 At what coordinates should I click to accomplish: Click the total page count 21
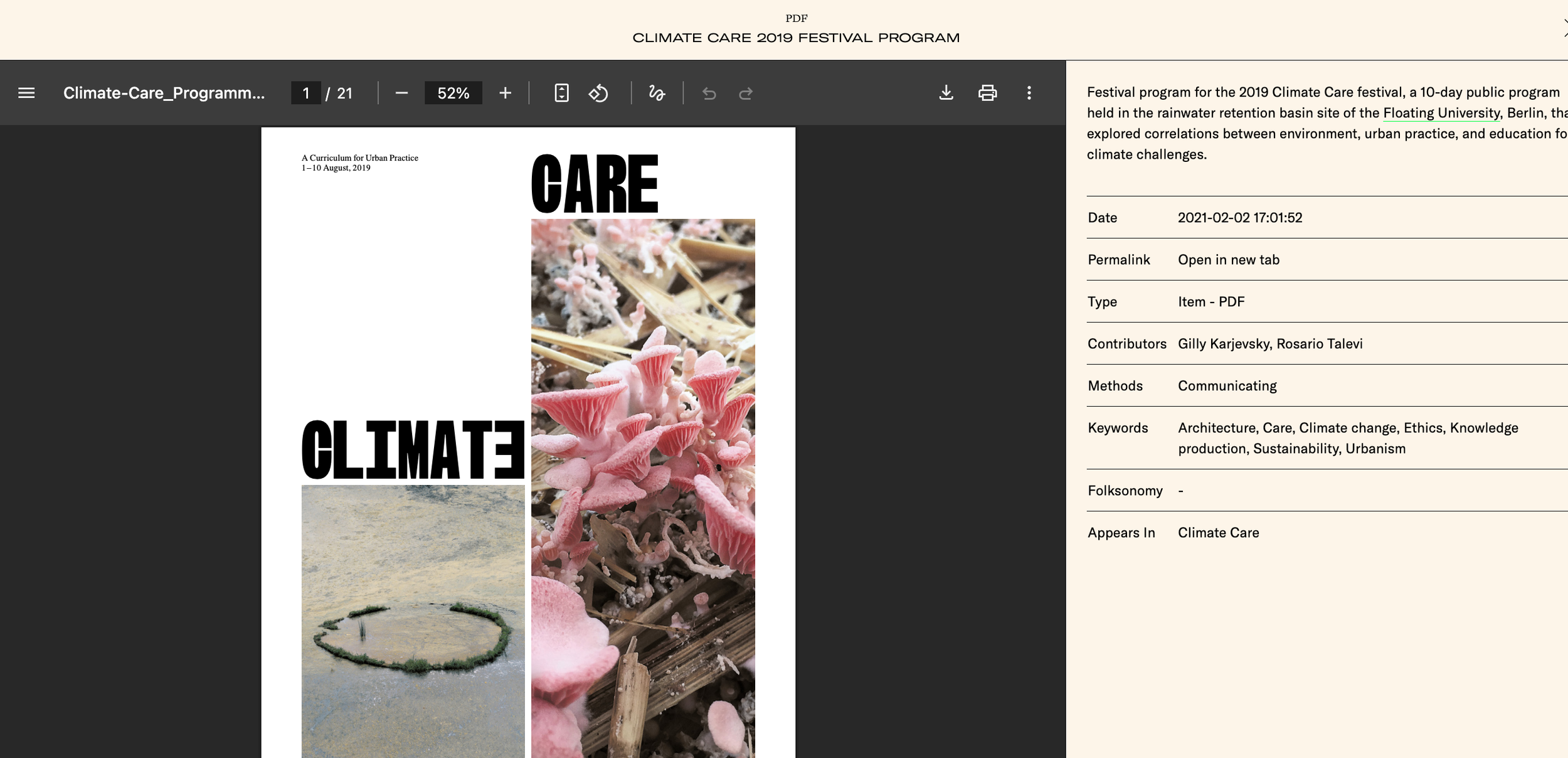coord(344,93)
